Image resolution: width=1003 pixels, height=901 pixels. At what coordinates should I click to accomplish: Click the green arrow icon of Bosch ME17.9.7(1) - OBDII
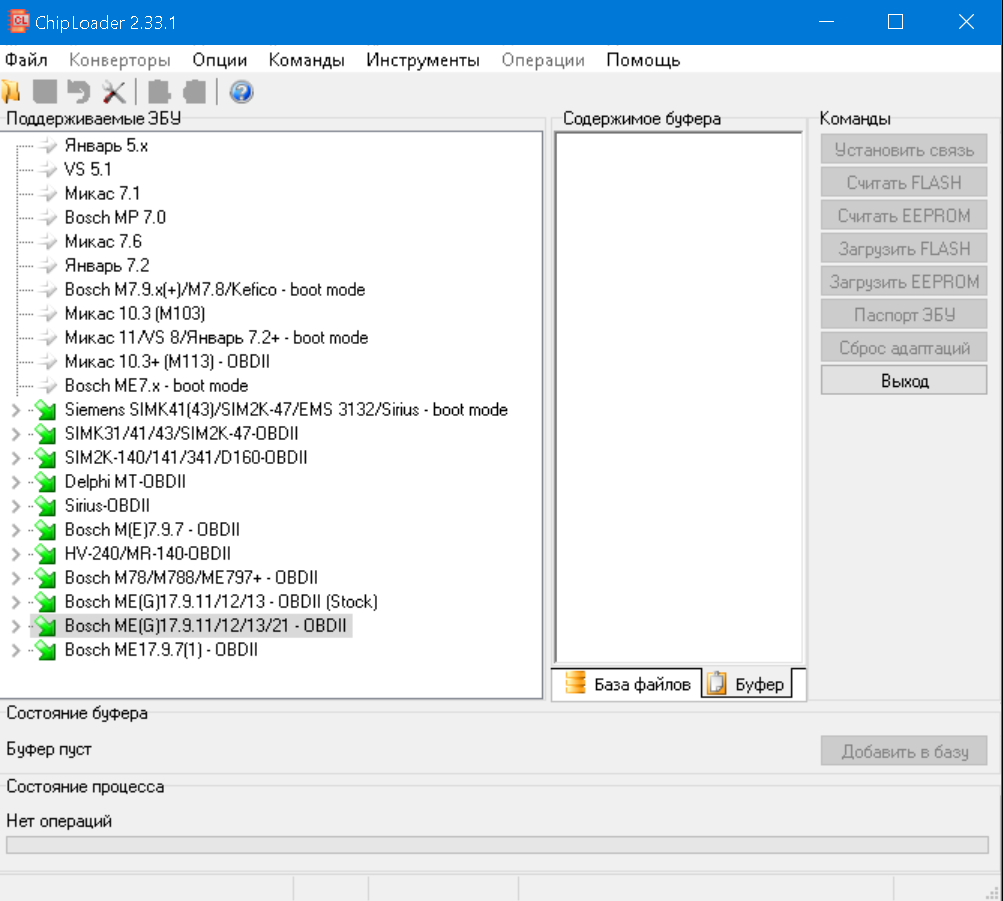(x=45, y=650)
